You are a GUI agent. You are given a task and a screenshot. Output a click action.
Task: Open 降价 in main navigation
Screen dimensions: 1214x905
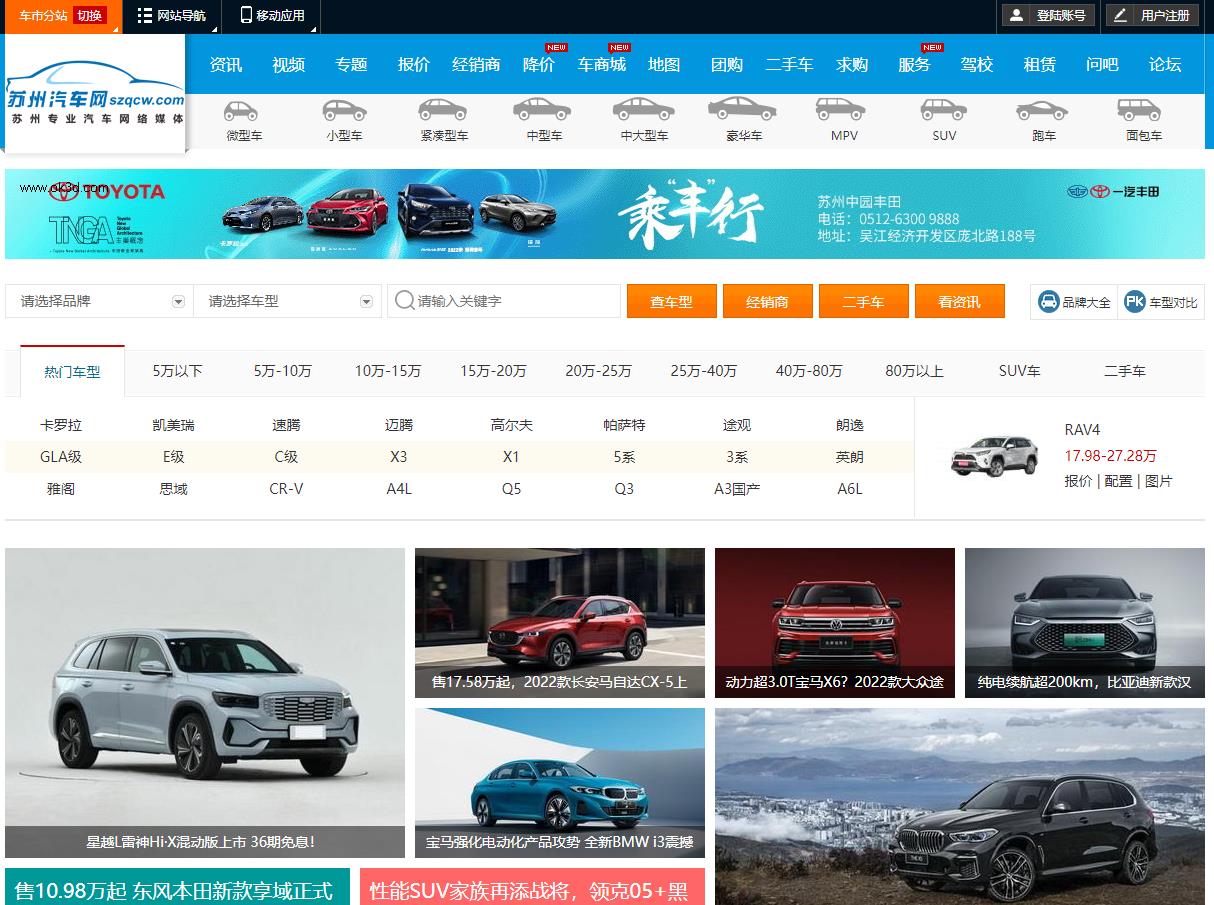coord(539,64)
